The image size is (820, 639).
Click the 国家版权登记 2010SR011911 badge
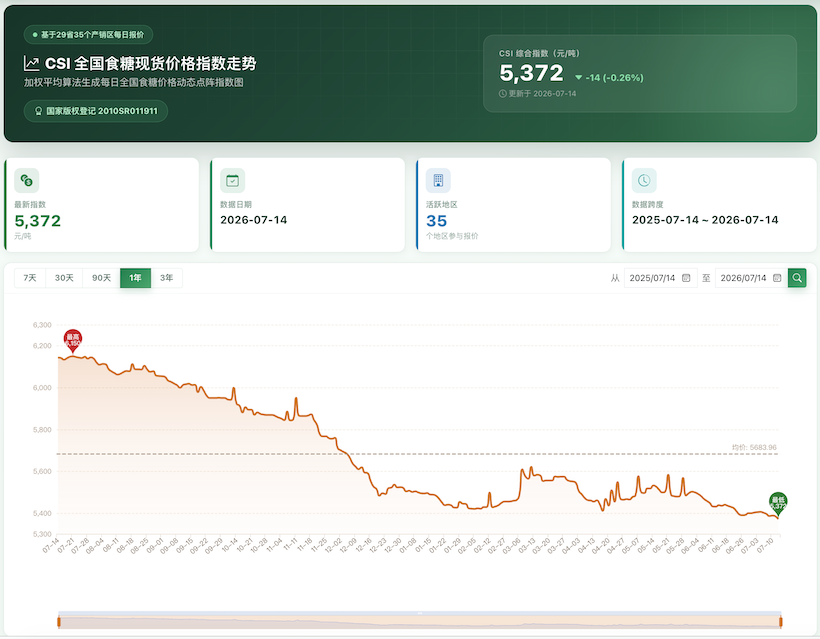coord(96,111)
